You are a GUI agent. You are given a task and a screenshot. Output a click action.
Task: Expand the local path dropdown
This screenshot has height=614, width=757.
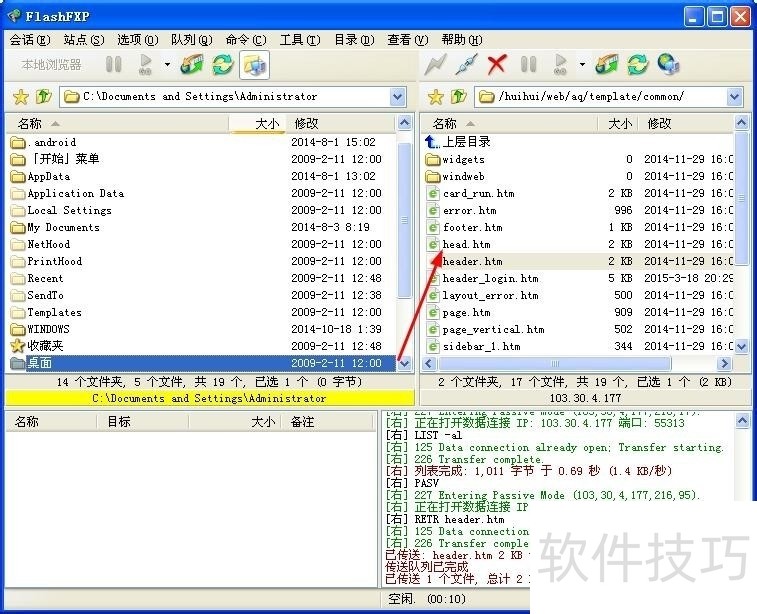397,97
